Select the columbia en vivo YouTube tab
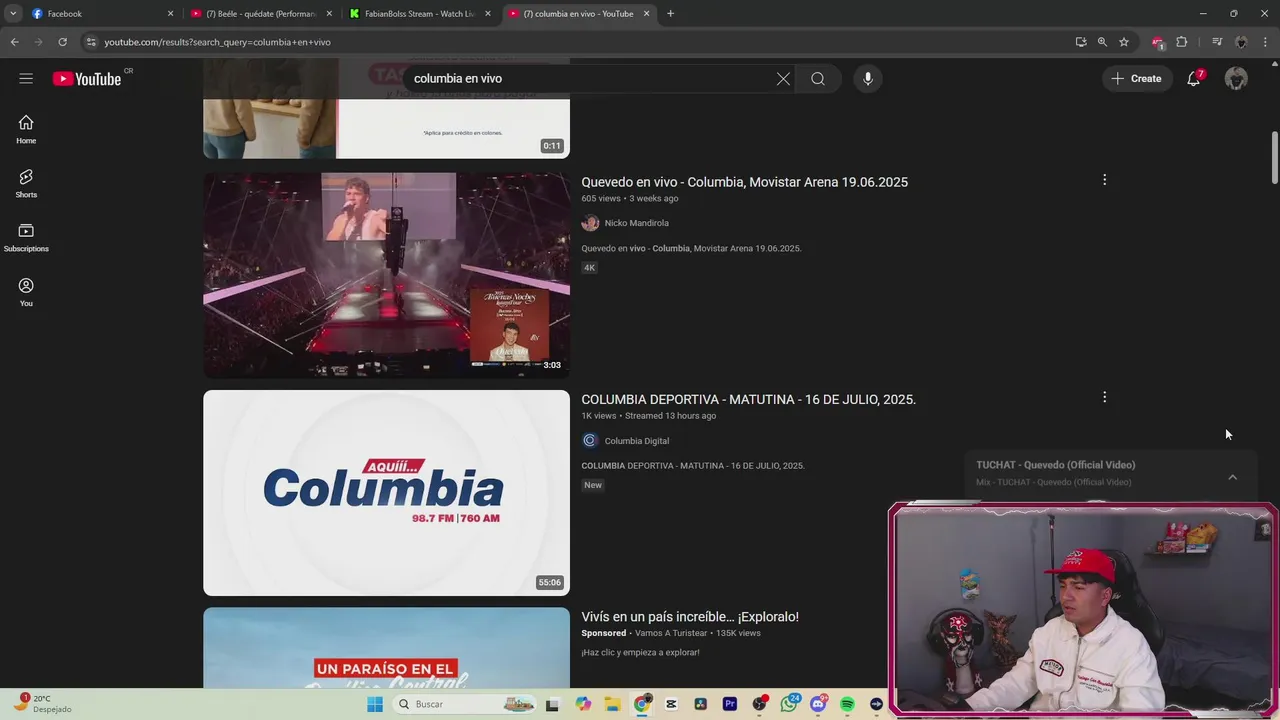 [580, 14]
